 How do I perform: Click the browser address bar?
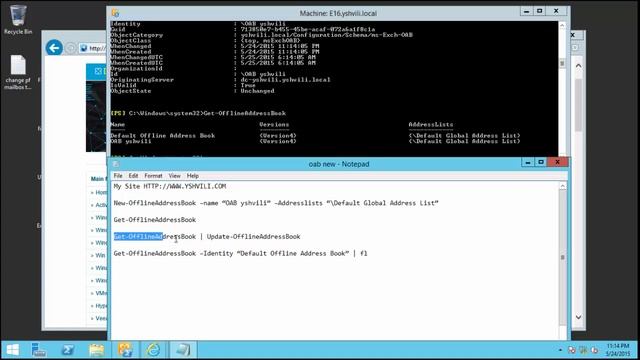coord(93,48)
